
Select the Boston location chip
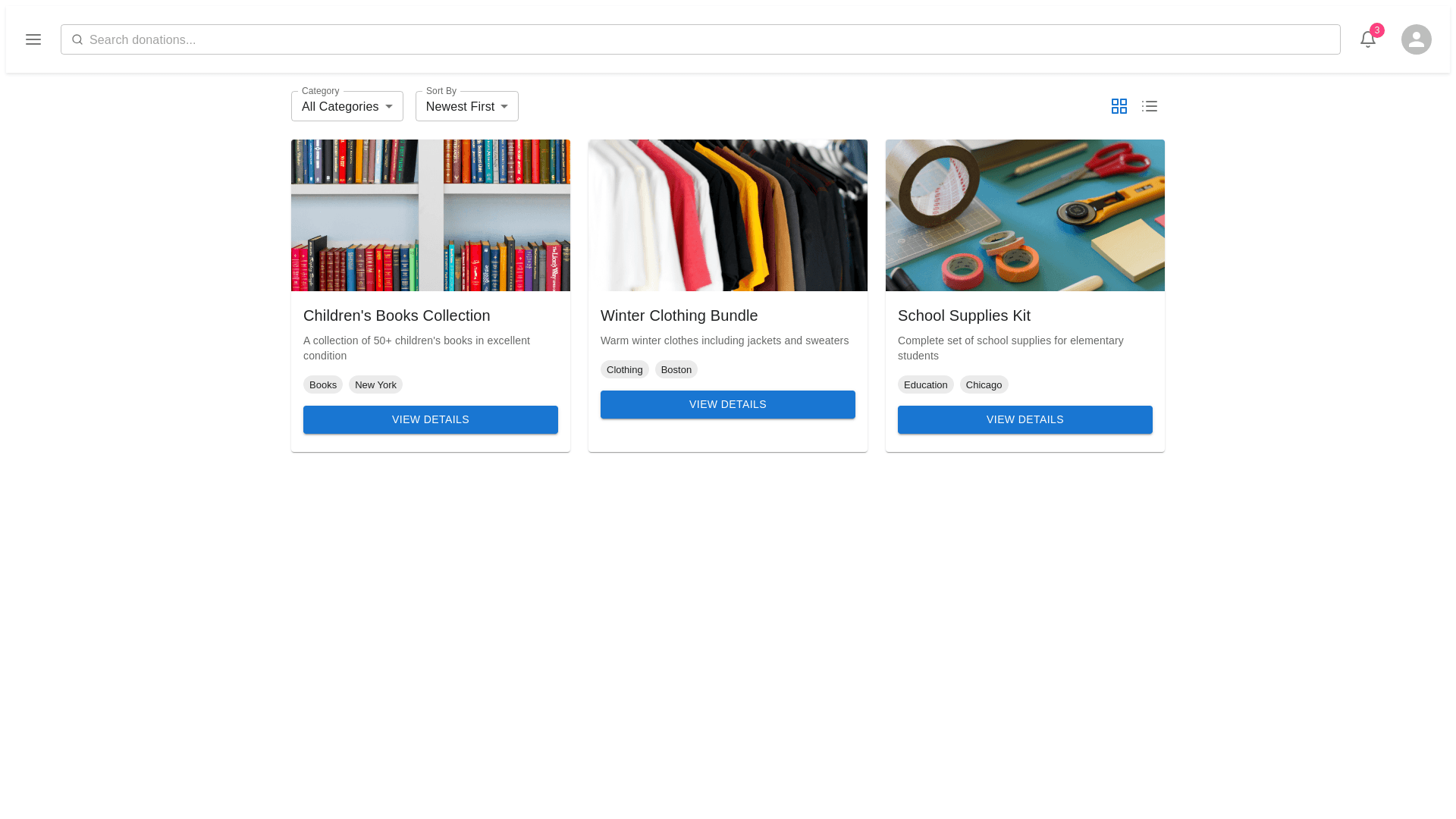(x=676, y=369)
